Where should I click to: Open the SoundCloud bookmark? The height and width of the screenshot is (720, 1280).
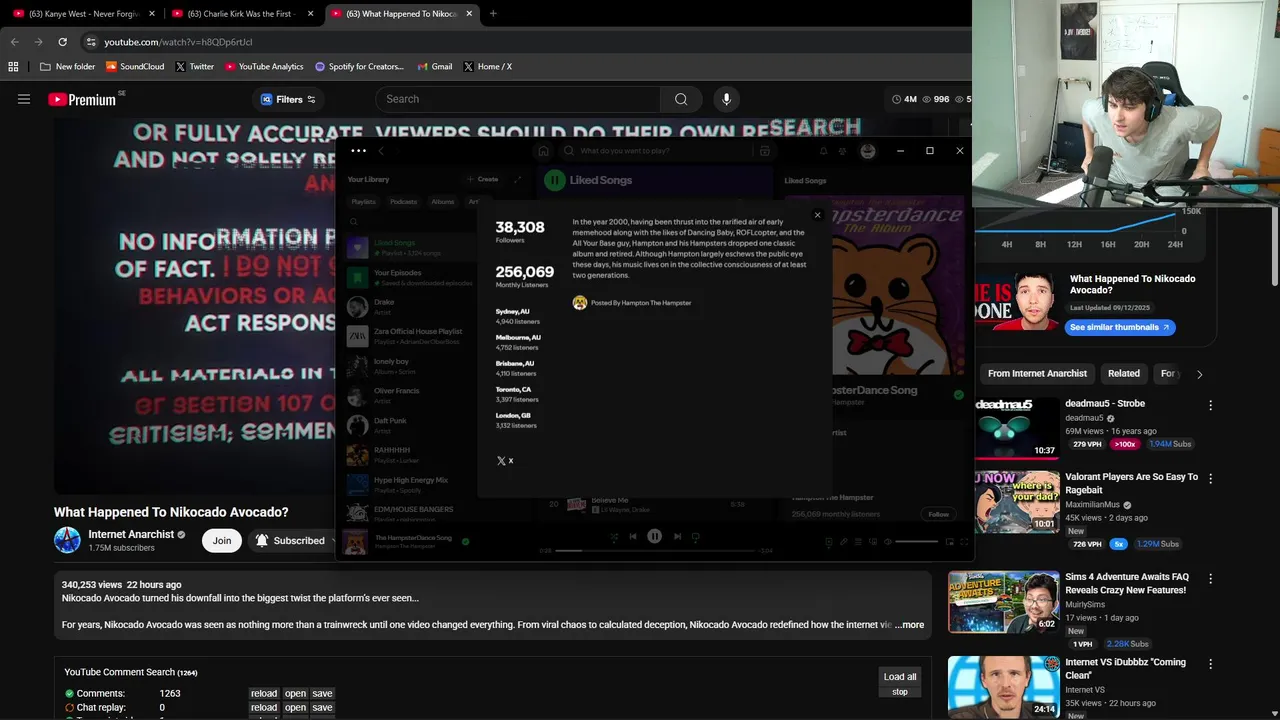coord(135,67)
